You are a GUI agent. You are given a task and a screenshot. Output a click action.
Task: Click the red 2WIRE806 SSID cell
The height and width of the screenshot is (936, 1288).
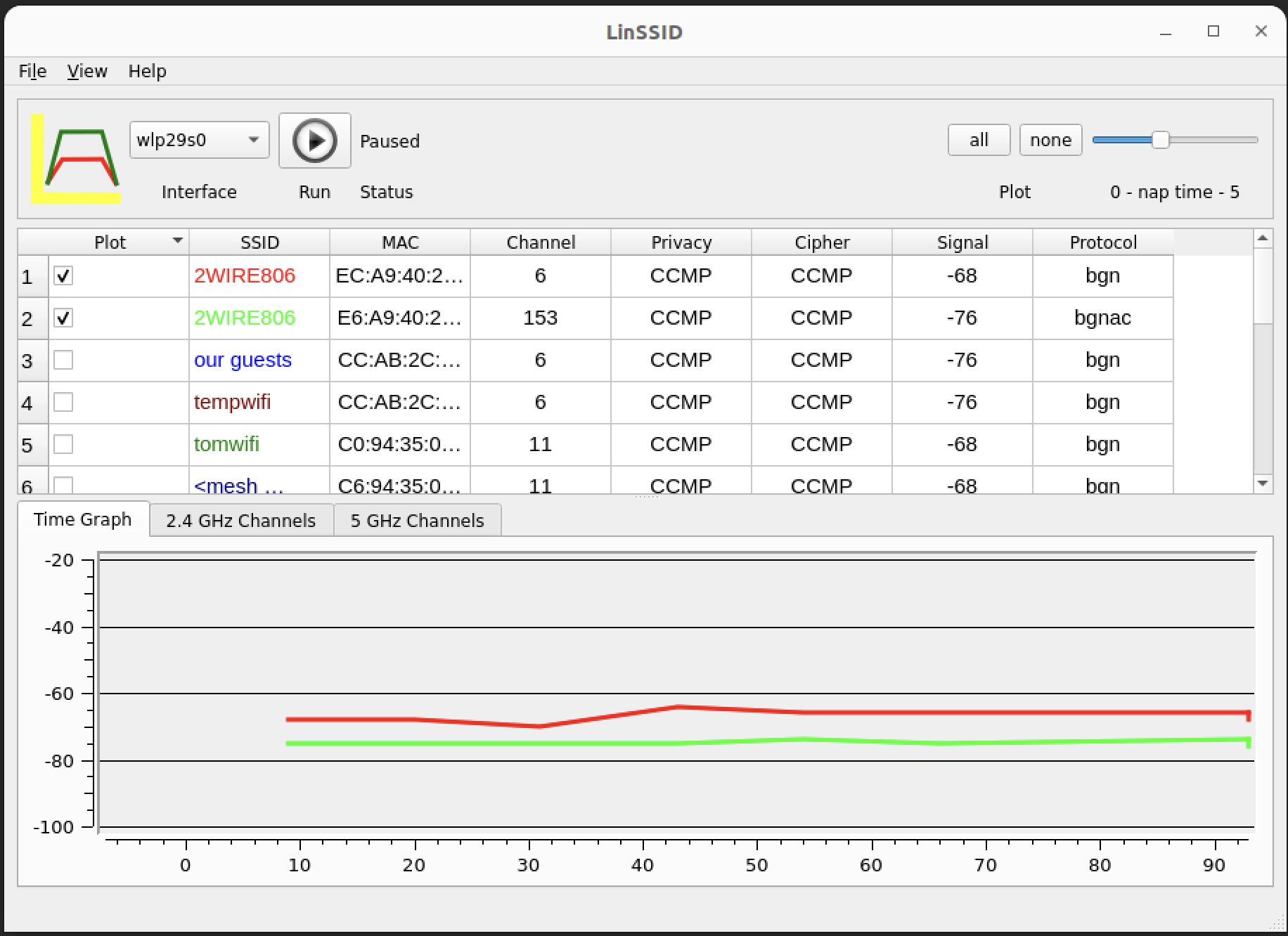point(259,275)
